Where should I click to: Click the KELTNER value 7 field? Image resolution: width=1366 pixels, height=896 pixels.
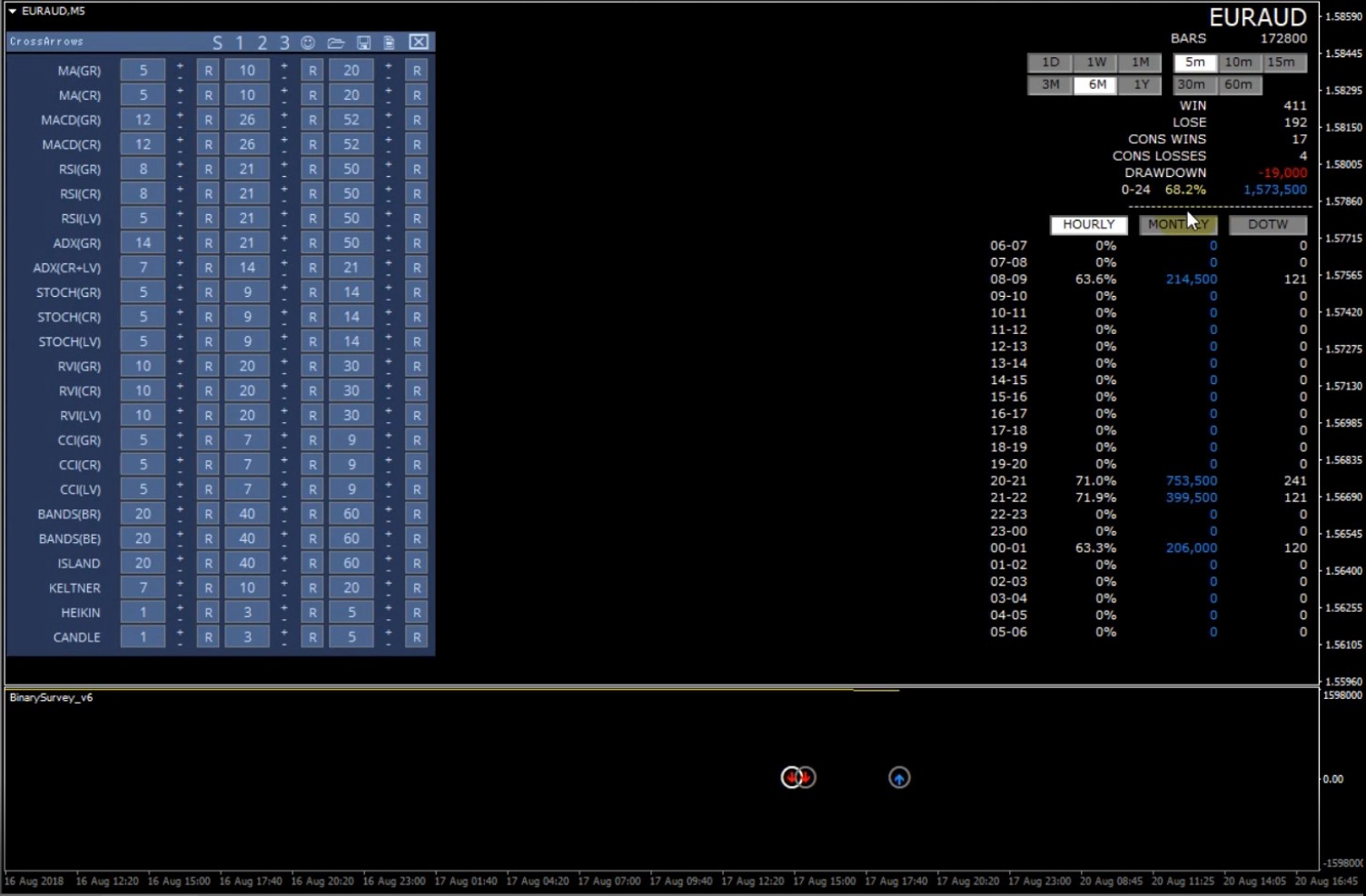pos(143,588)
